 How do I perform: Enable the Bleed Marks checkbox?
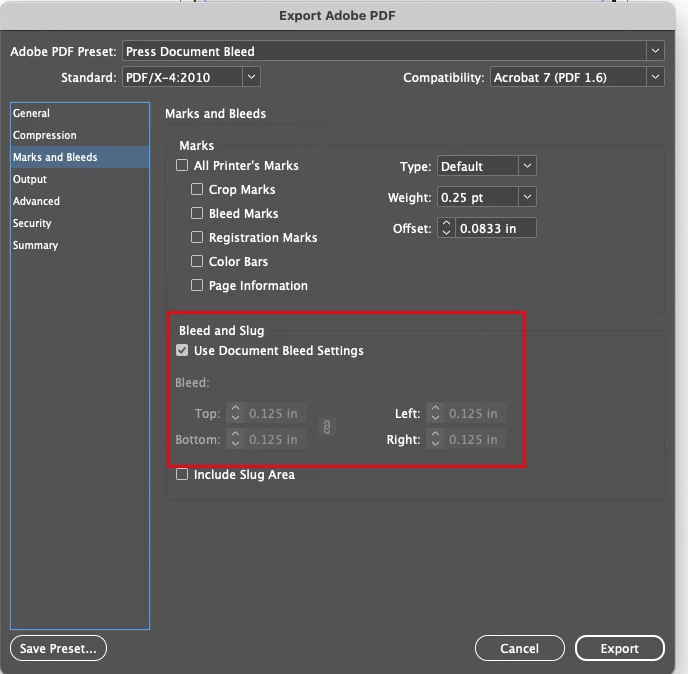point(197,213)
